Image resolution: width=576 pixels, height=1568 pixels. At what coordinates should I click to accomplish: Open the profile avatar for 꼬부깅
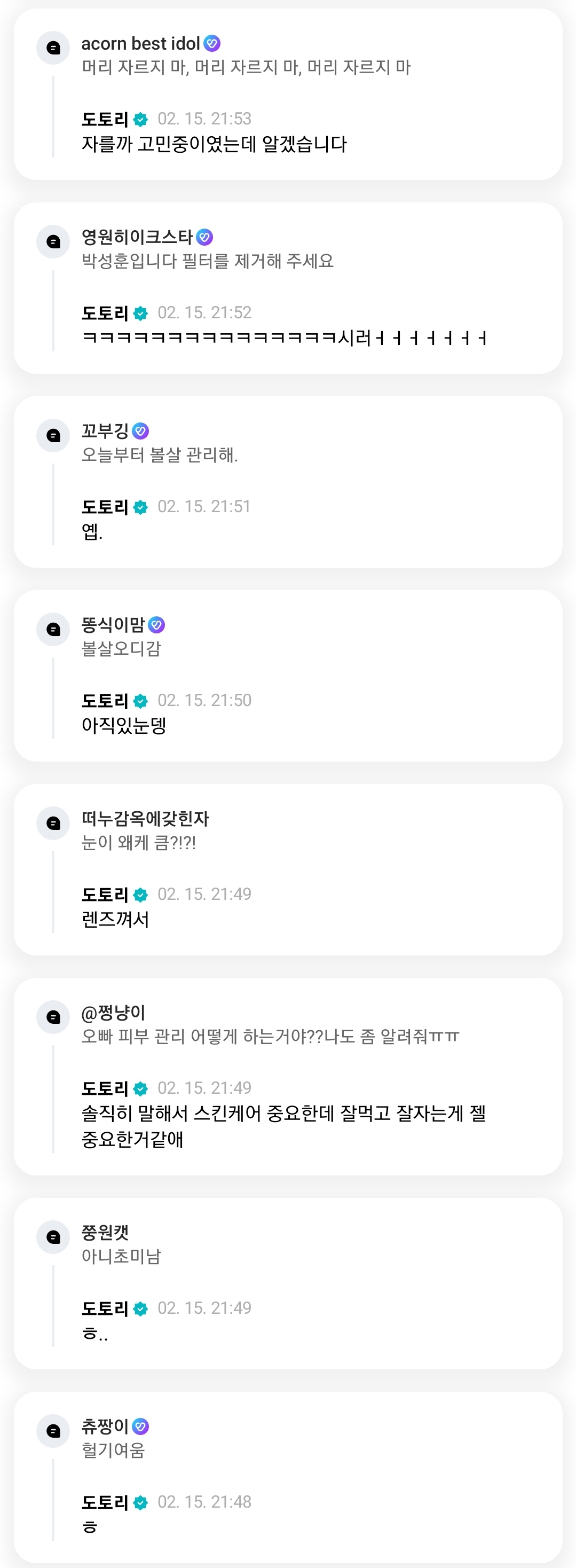53,435
